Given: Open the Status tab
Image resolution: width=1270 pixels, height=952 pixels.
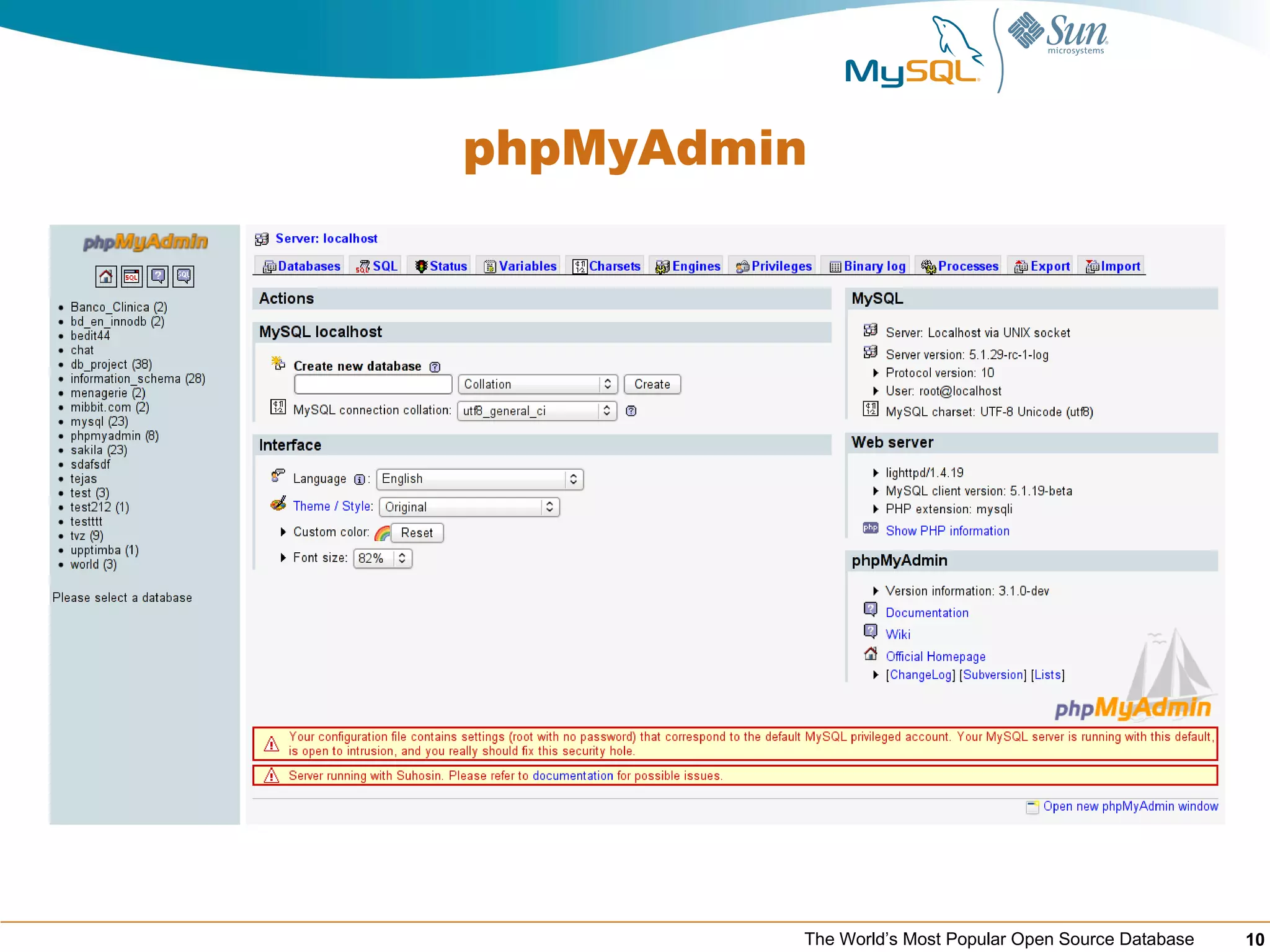Looking at the screenshot, I should point(441,266).
